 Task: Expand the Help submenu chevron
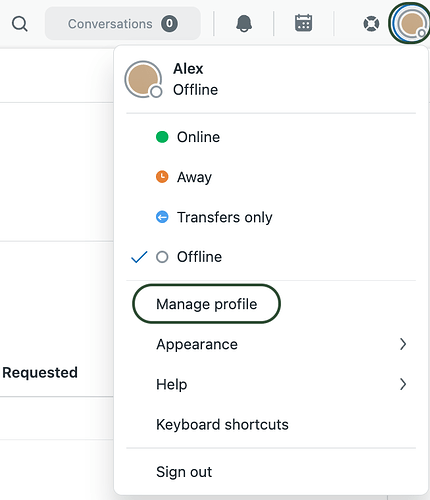tap(403, 384)
